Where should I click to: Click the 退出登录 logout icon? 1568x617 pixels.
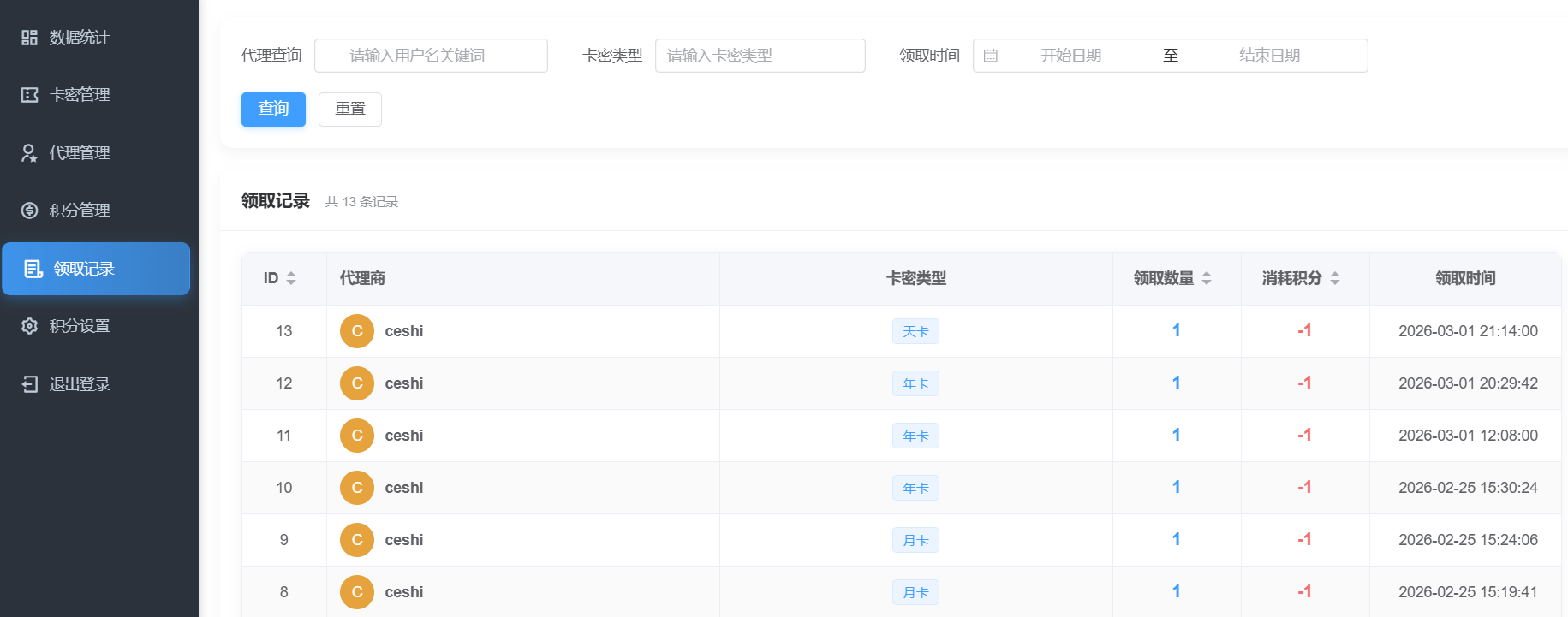(29, 384)
